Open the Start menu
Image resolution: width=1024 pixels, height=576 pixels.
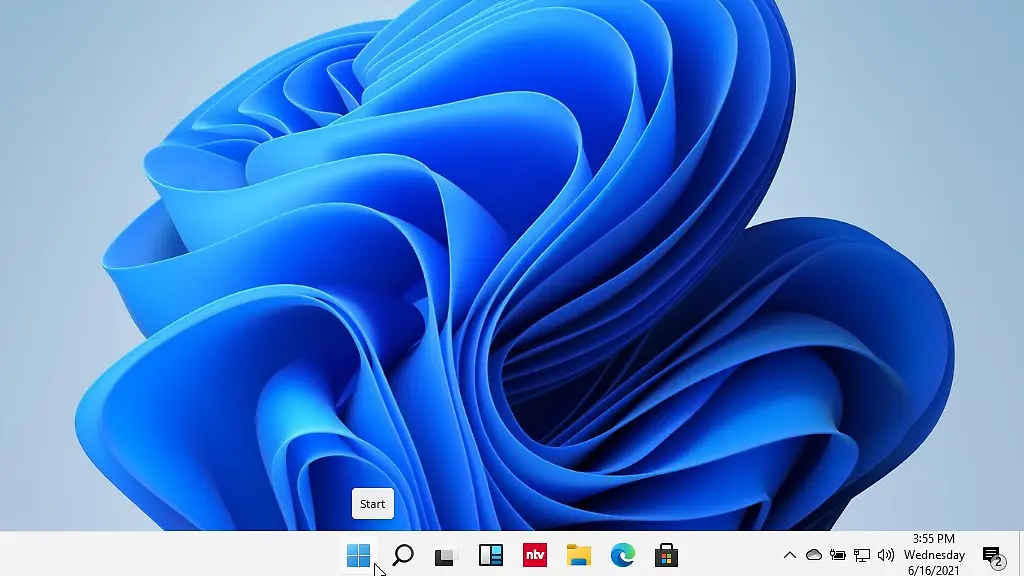pyautogui.click(x=358, y=555)
